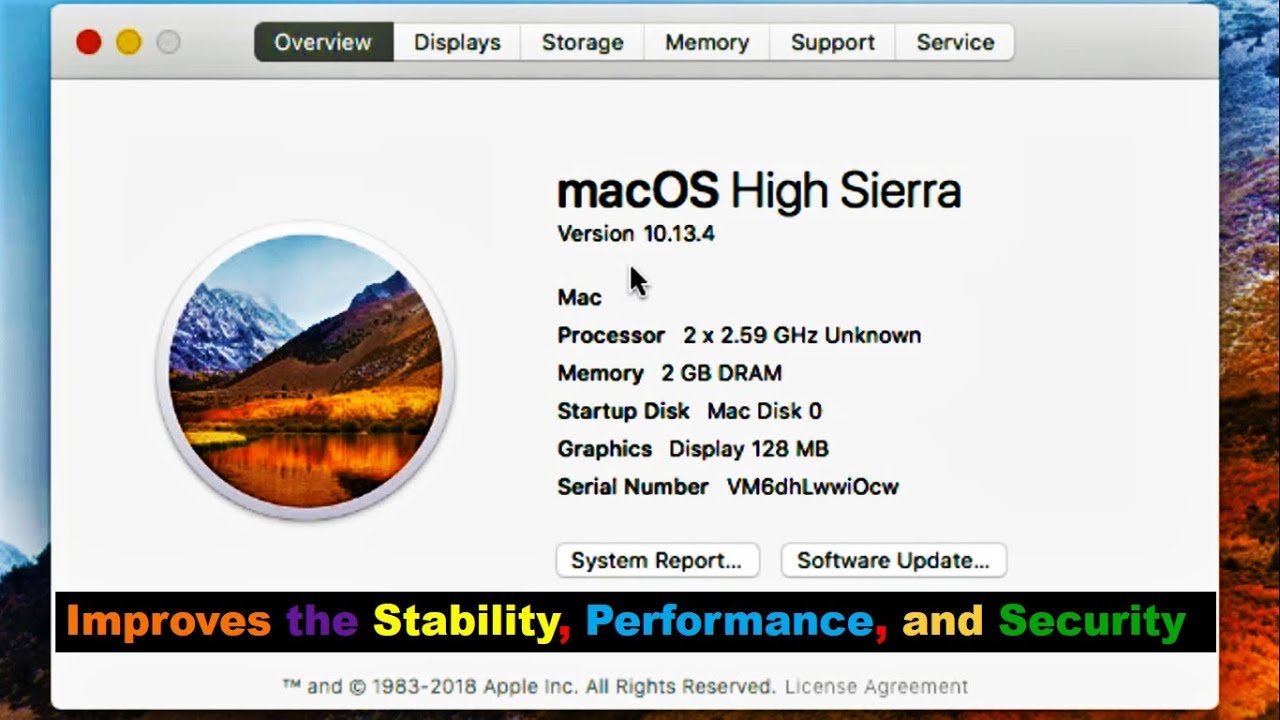Click the Version 10.13.4 text
The width and height of the screenshot is (1280, 720).
click(636, 234)
